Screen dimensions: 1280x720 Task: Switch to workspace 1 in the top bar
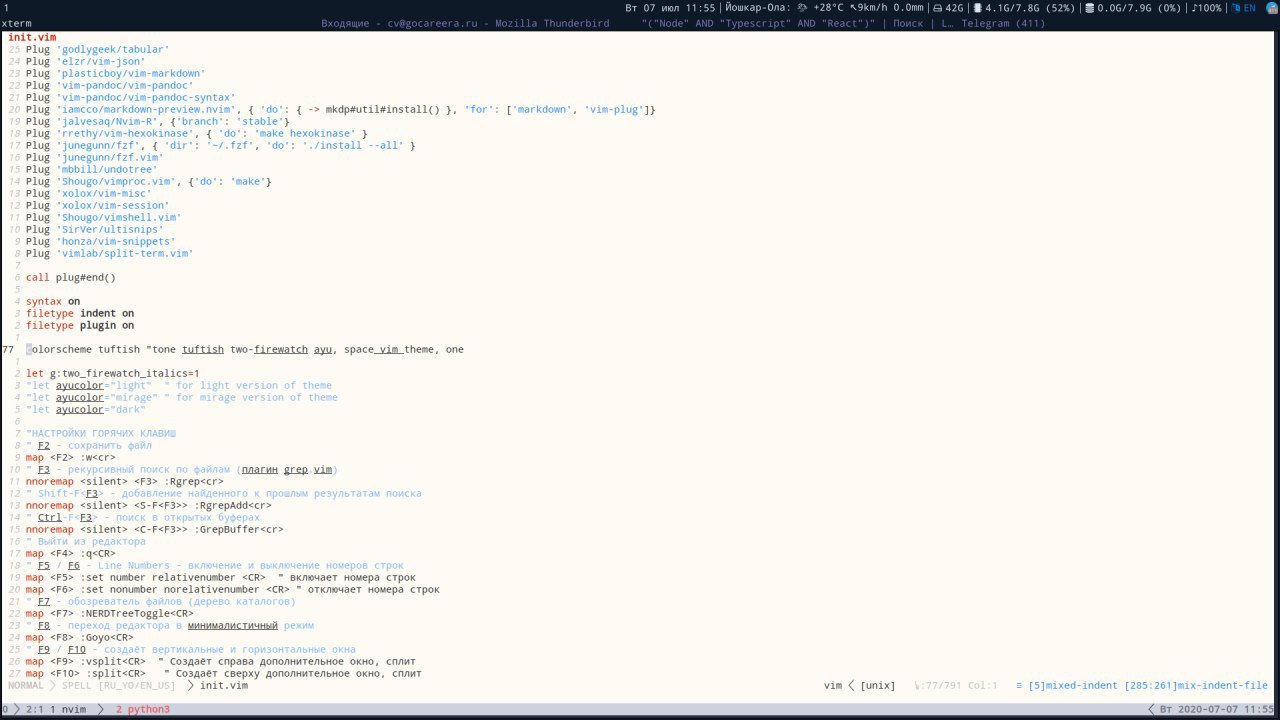click(x=6, y=8)
